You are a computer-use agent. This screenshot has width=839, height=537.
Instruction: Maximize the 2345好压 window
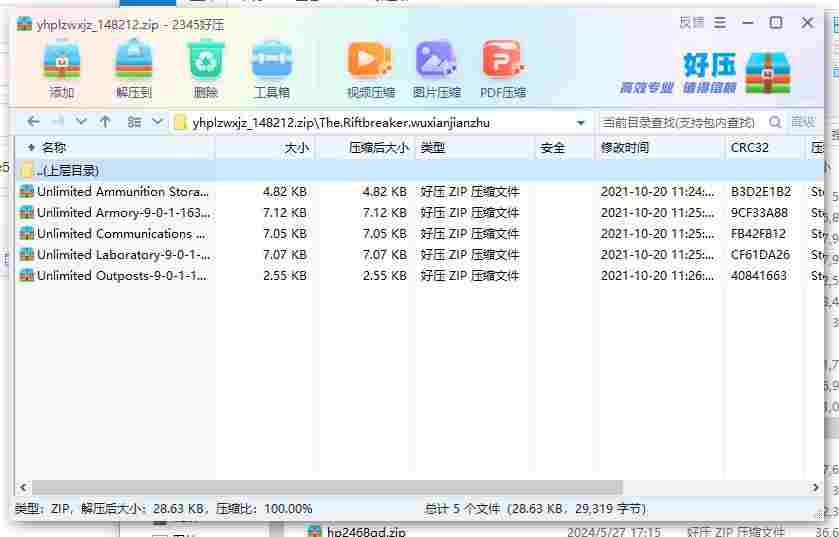click(x=776, y=22)
